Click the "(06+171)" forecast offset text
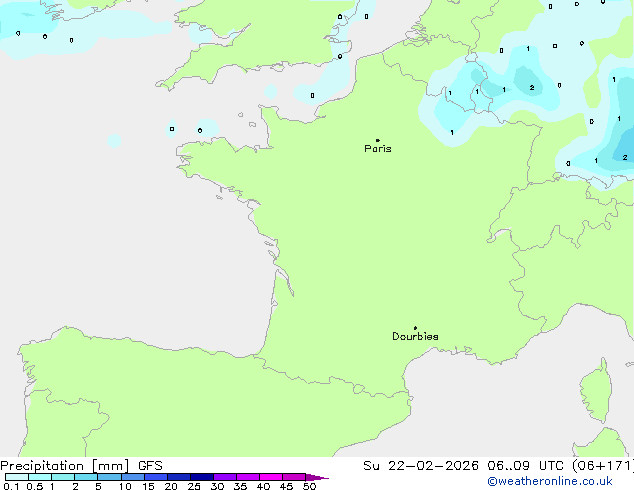Viewport: 634px width, 490px height. tap(603, 466)
